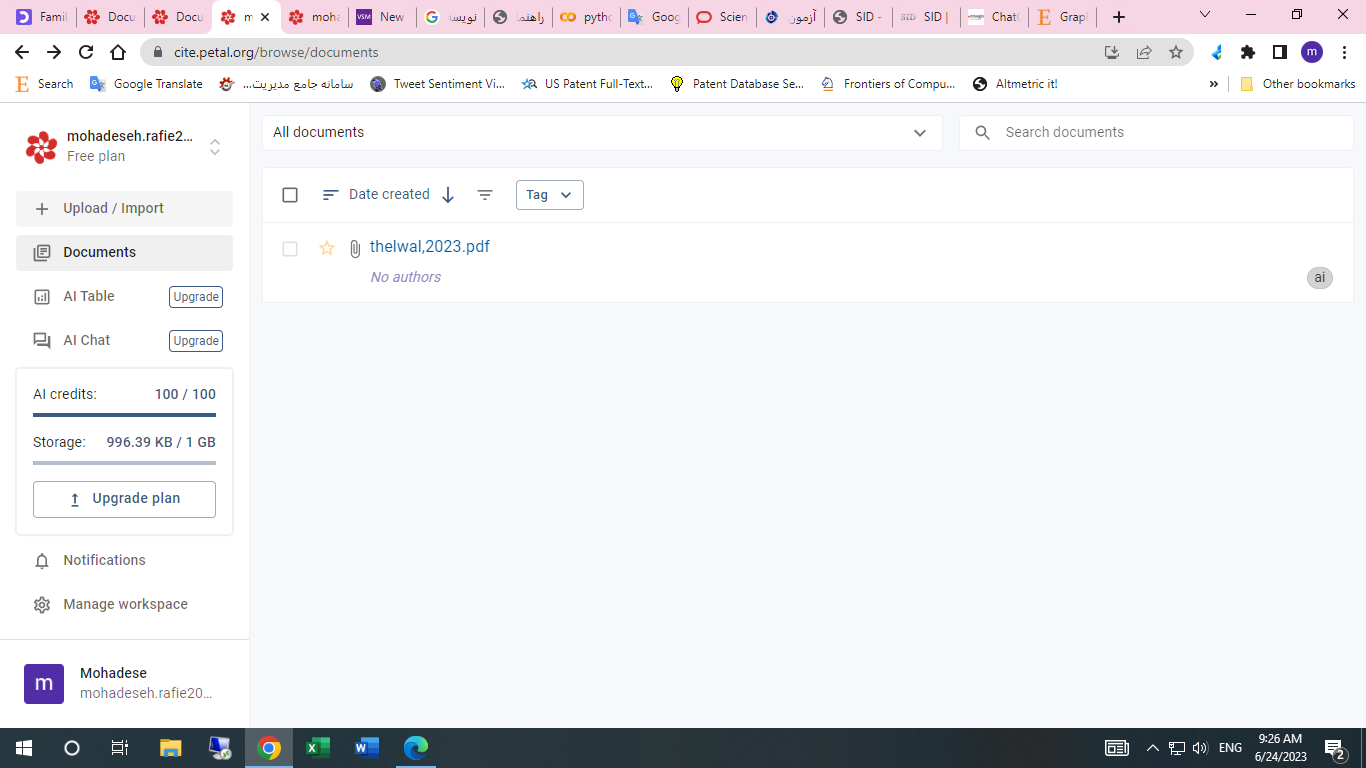Click the address bar URL
This screenshot has width=1366, height=768.
click(x=276, y=52)
